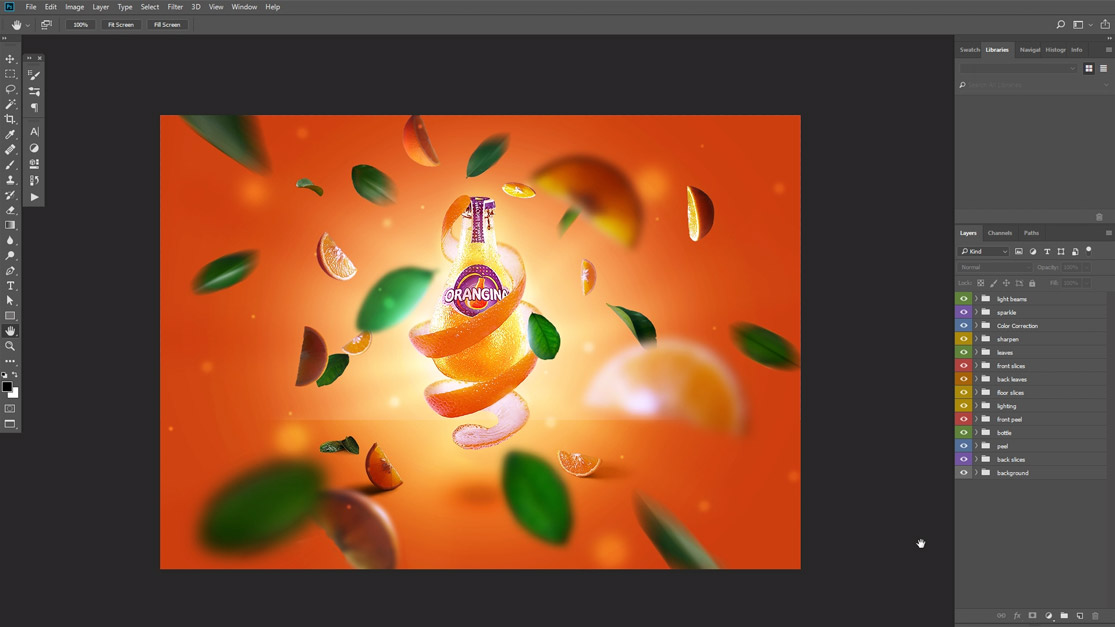The width and height of the screenshot is (1115, 627).
Task: Switch to the Swatches panel tab
Action: [x=969, y=50]
